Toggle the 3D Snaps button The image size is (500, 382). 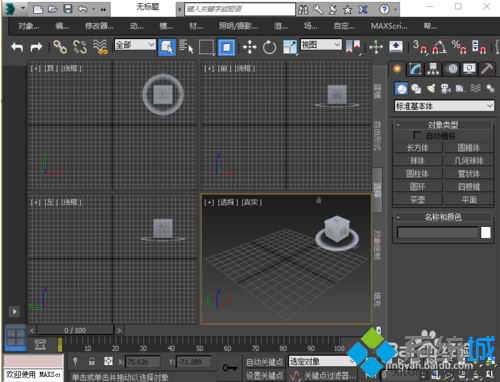tap(419, 47)
